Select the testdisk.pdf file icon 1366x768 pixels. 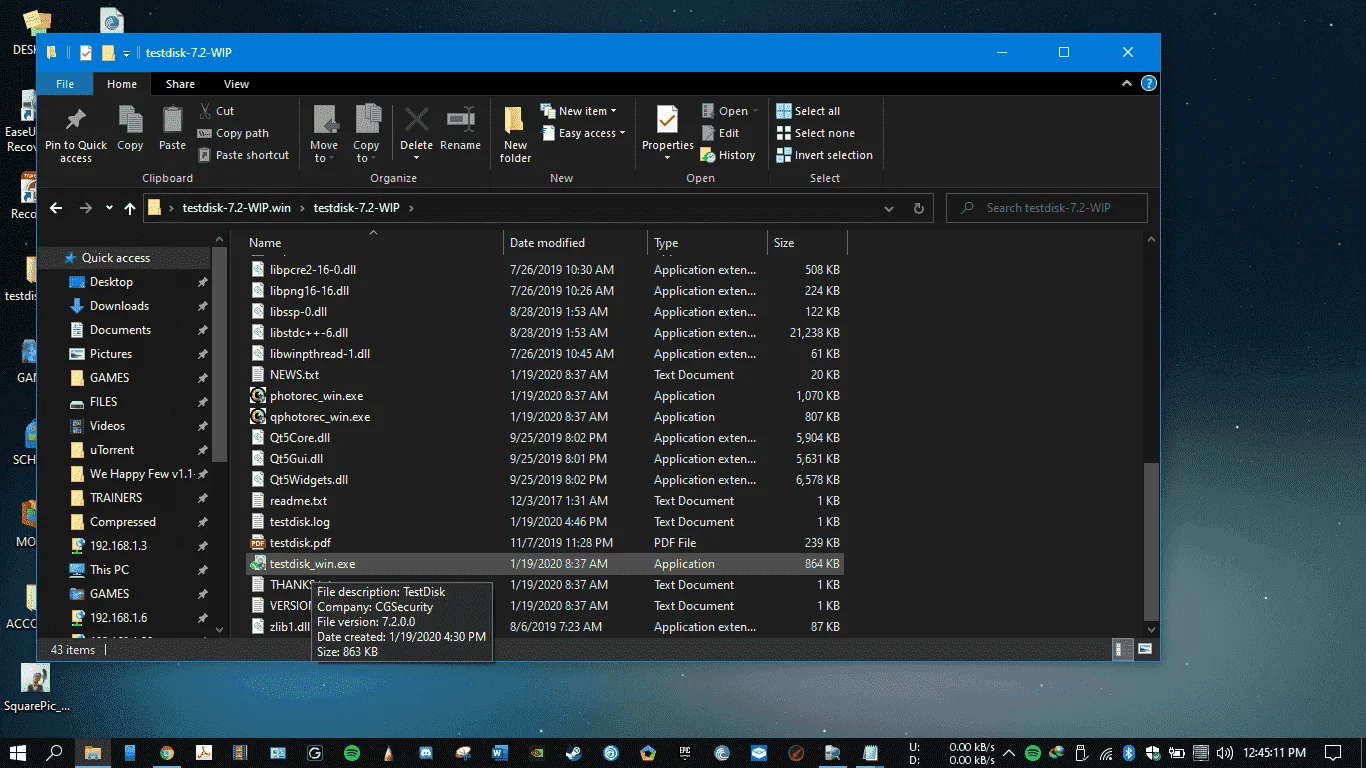click(x=258, y=543)
